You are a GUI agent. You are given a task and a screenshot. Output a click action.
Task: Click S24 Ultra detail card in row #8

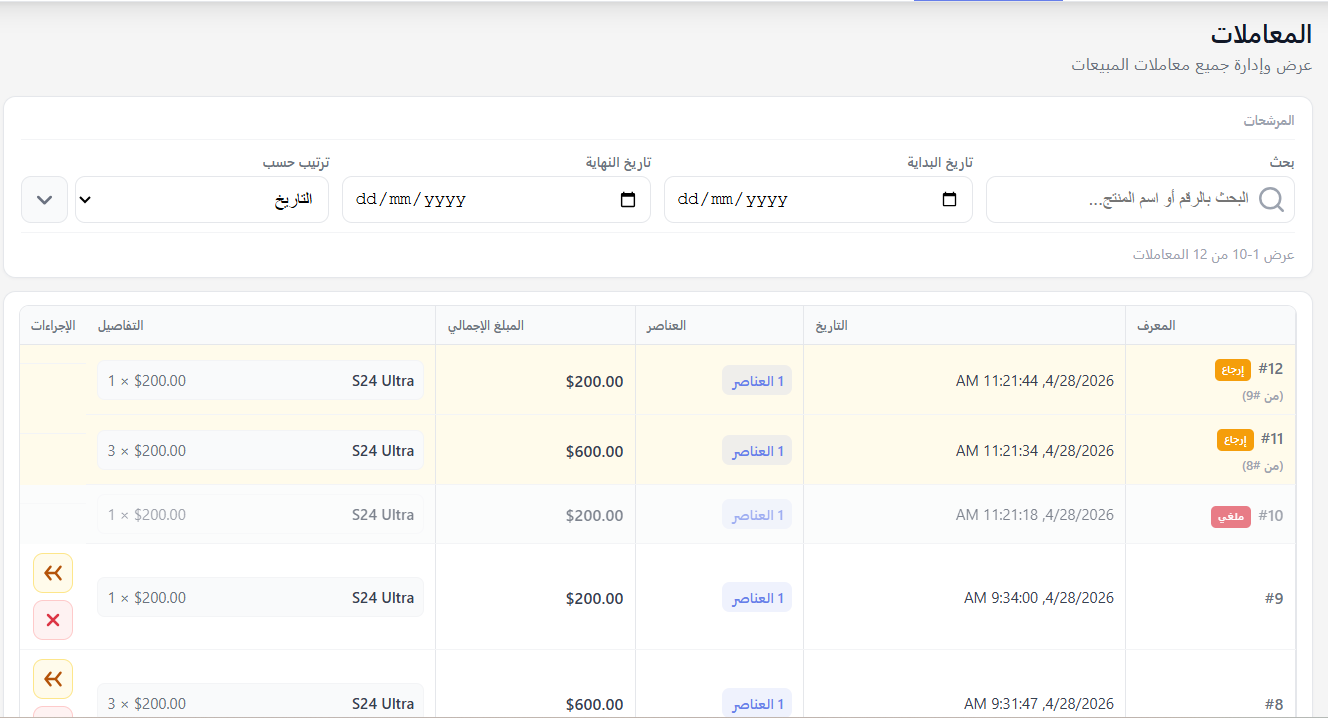click(260, 701)
